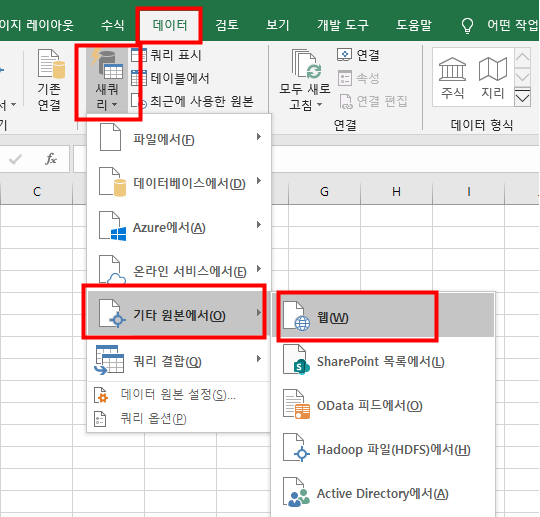Select 웹(W) data source
The image size is (540, 517).
click(x=383, y=316)
